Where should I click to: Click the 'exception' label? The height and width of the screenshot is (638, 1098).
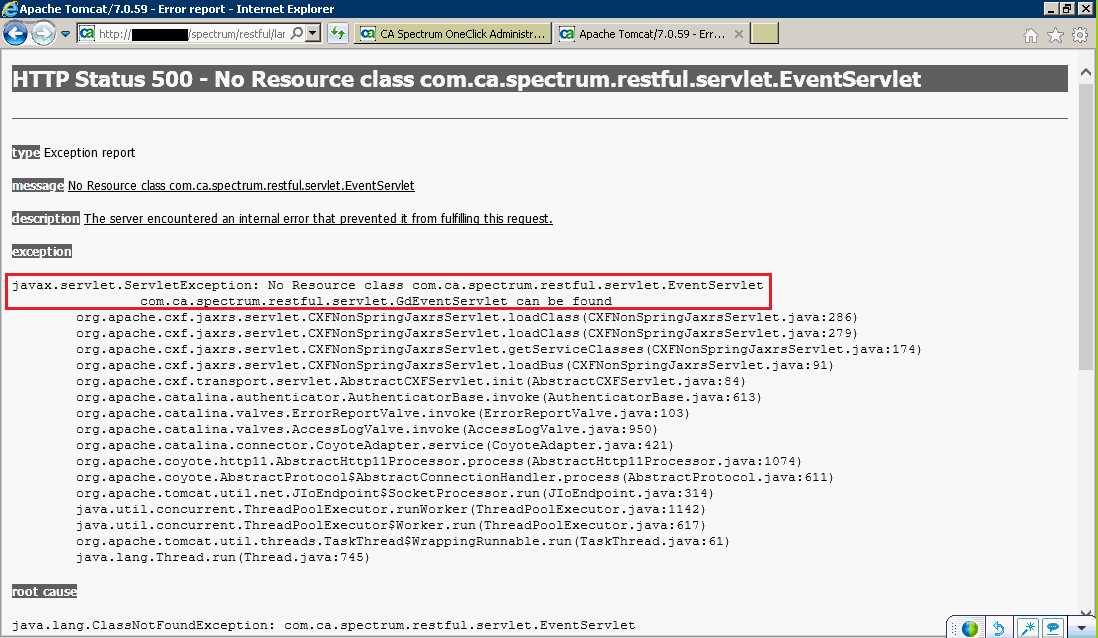[x=42, y=251]
